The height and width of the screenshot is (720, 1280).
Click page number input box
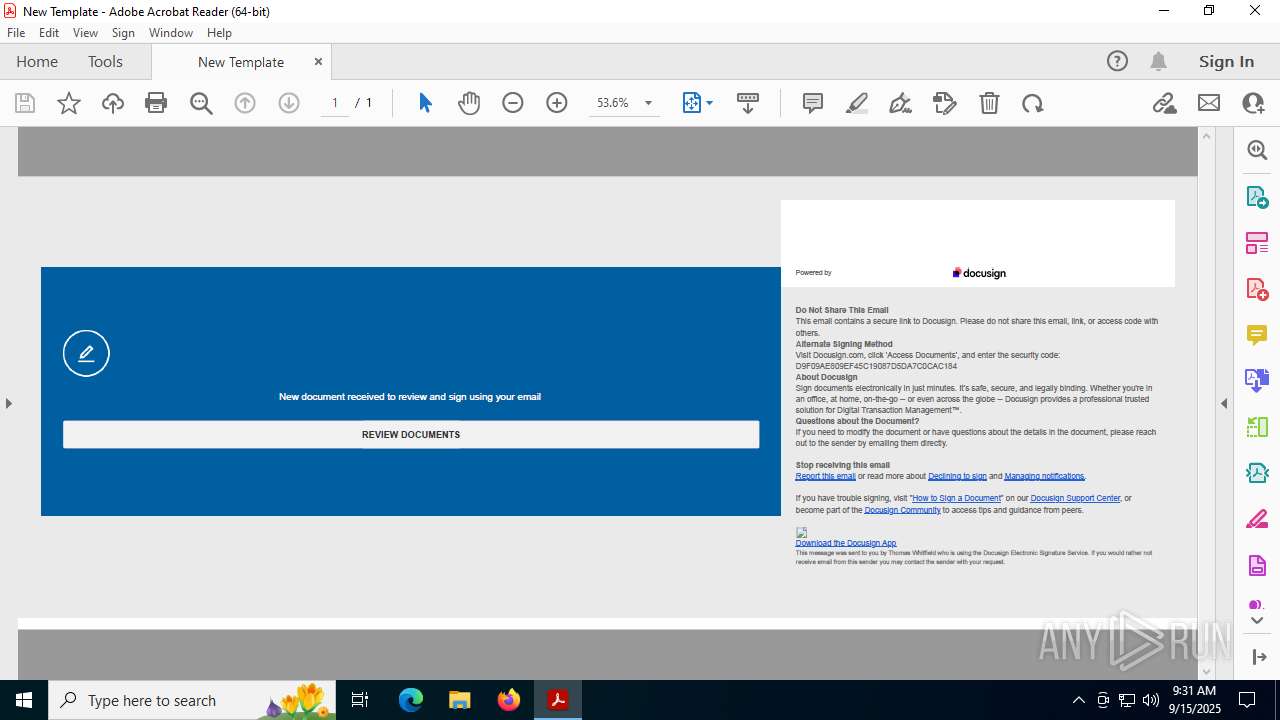click(335, 103)
